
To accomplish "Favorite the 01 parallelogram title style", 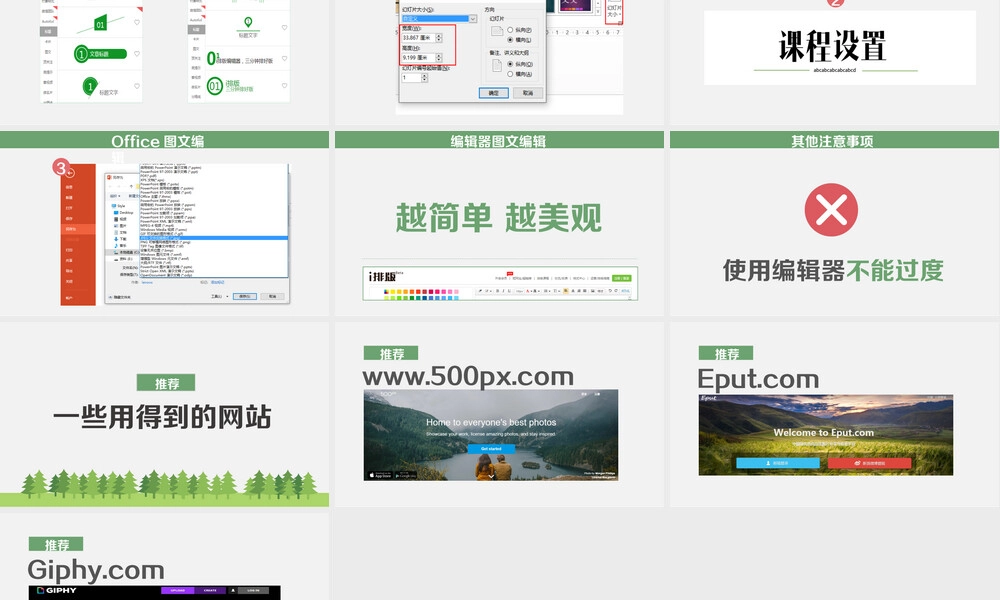I will [x=136, y=22].
